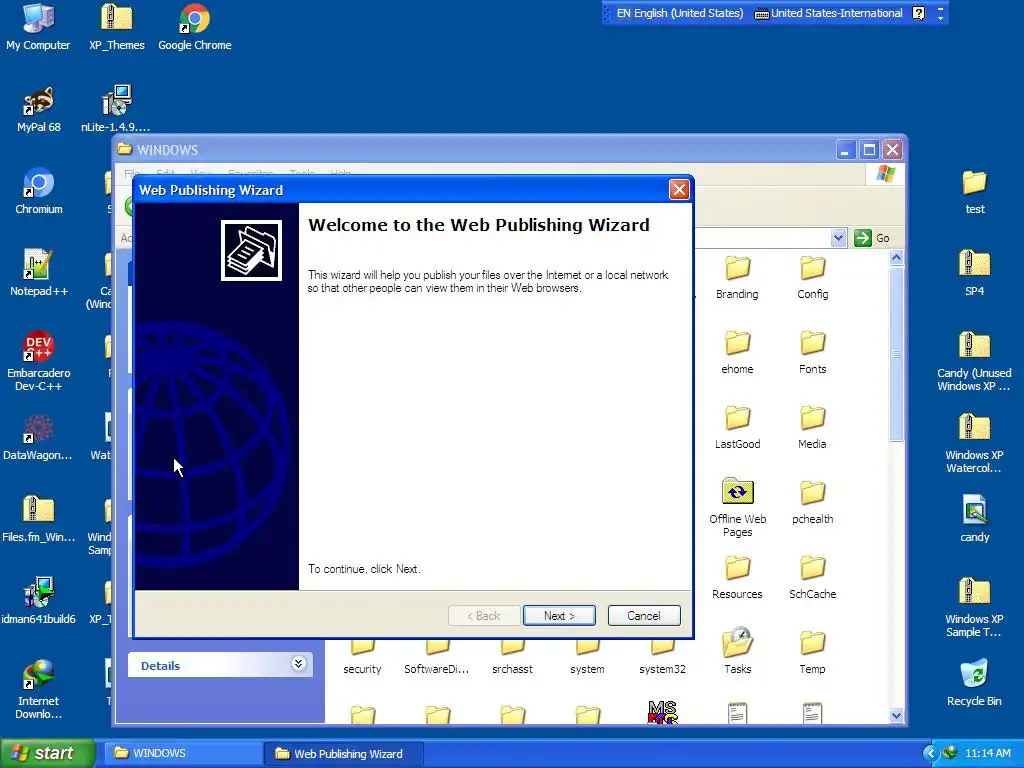
Task: Select the ehome folder in WINDOWS
Action: pyautogui.click(x=737, y=353)
